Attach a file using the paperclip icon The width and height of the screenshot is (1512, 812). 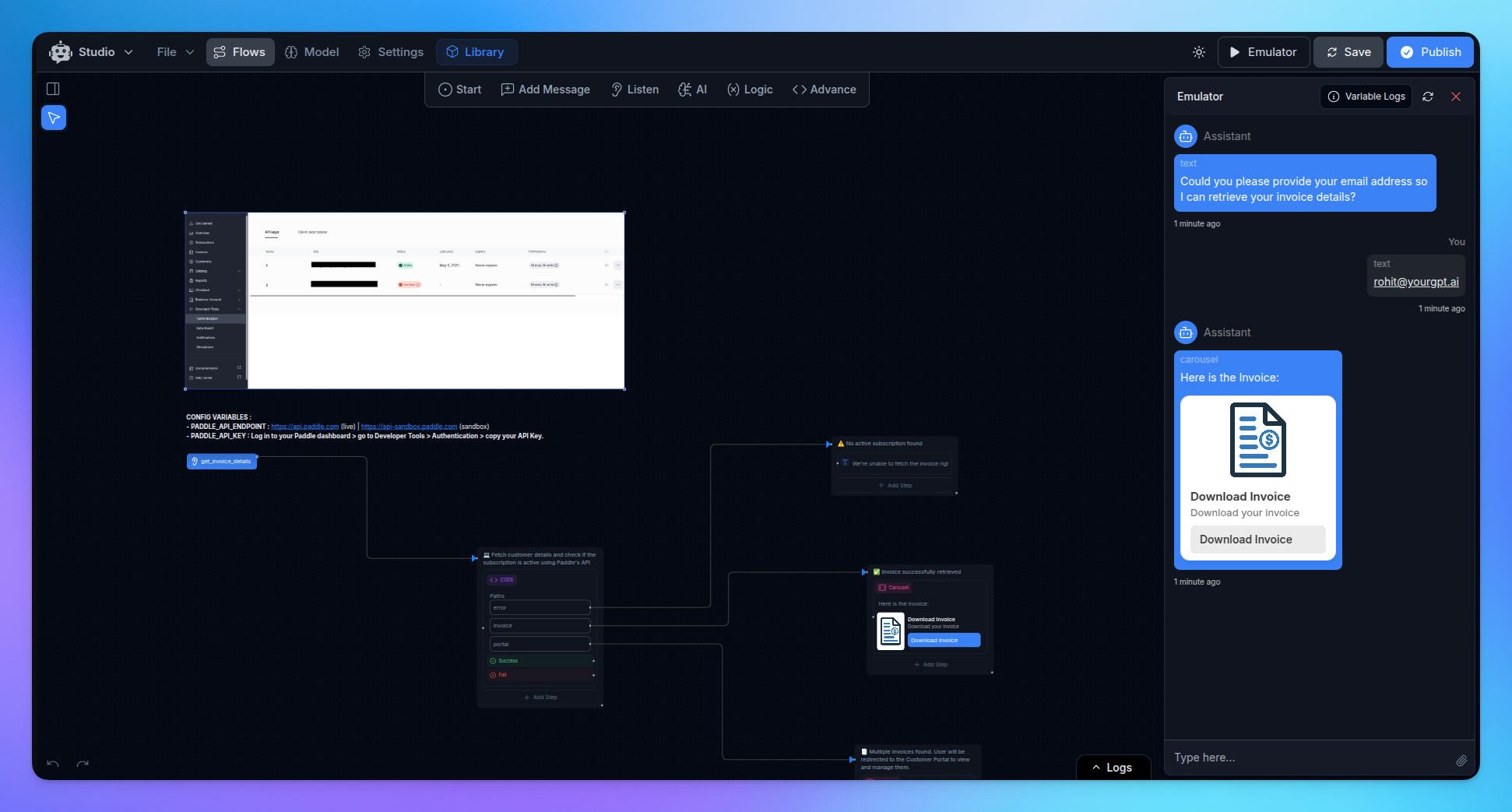(1463, 761)
